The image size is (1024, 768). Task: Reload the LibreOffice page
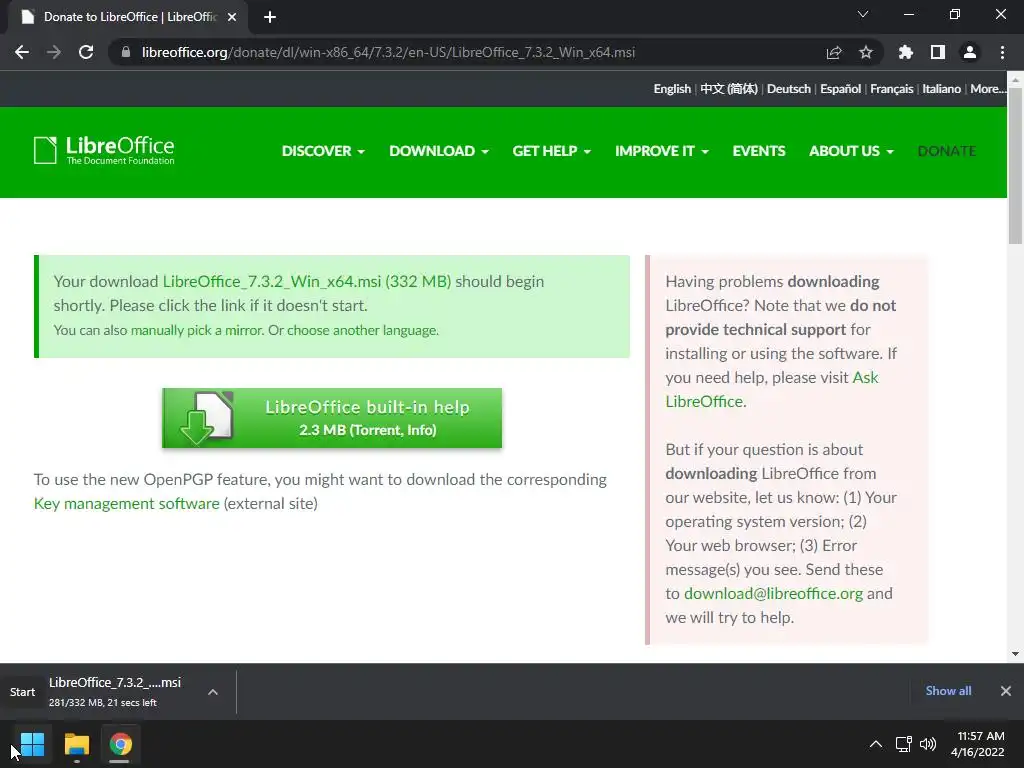pos(86,52)
